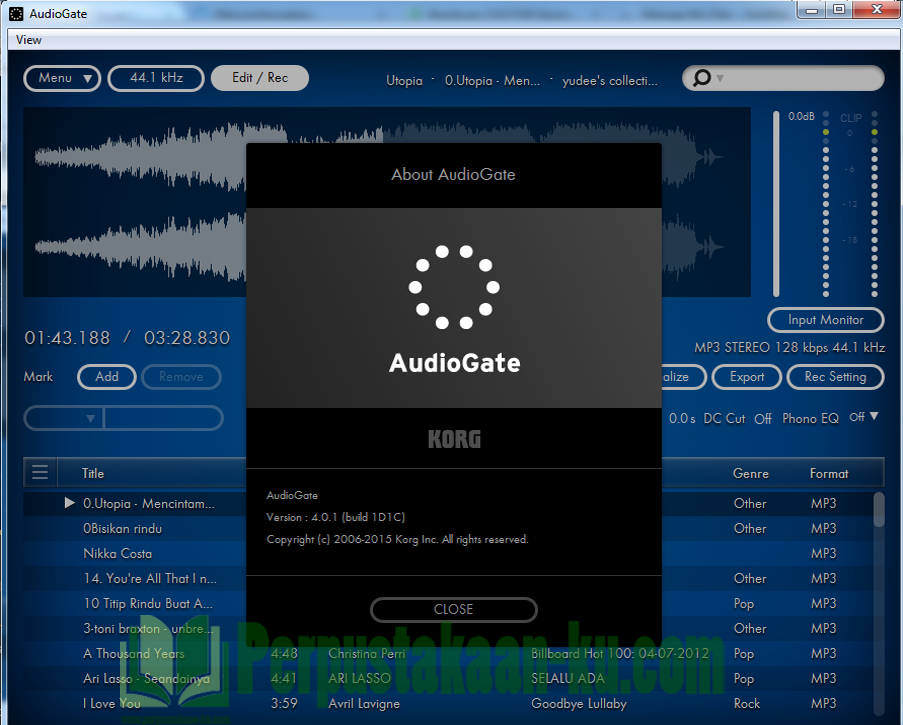Screen dimensions: 903x725
Task: Open the mark selector dropdown arrow
Action: pyautogui.click(x=90, y=419)
